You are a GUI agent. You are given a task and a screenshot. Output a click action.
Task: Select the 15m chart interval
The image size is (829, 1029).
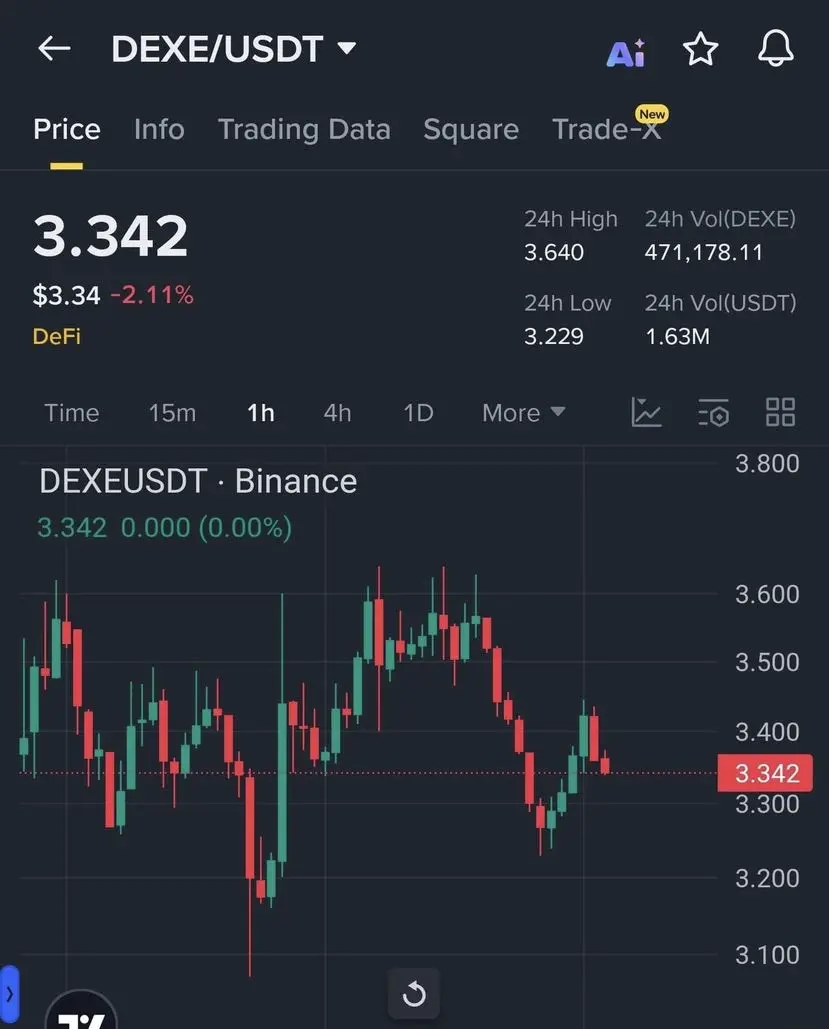(172, 413)
